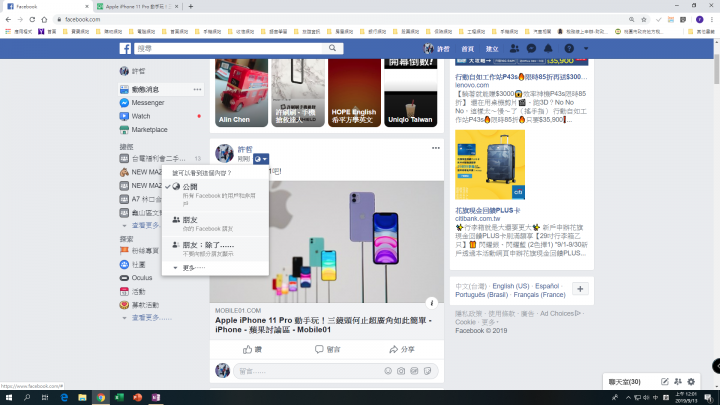Image resolution: width=720 pixels, height=405 pixels.
Task: Click the Facebook logo icon
Action: 125,48
